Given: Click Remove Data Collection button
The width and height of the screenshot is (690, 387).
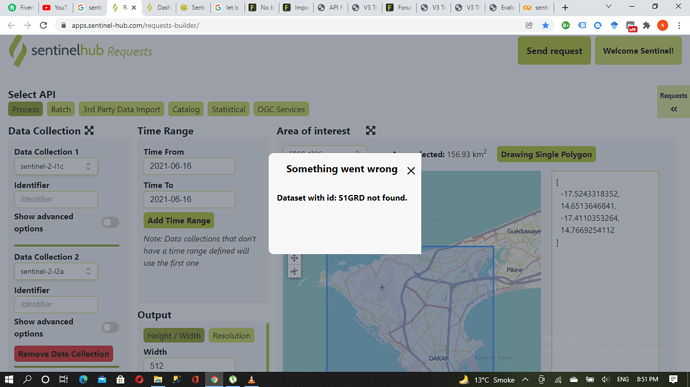Looking at the screenshot, I should point(64,354).
